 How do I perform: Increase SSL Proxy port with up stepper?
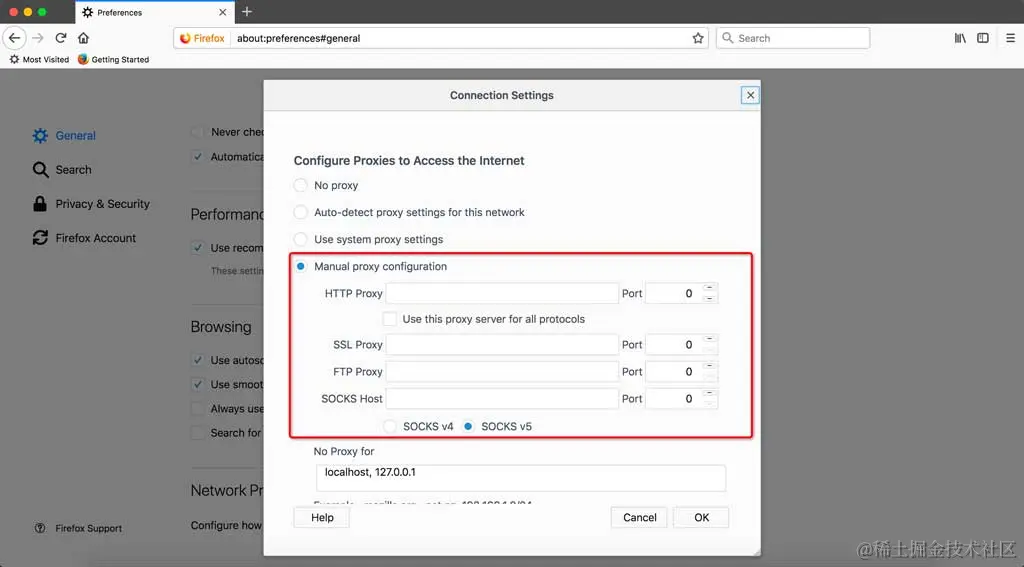point(710,340)
